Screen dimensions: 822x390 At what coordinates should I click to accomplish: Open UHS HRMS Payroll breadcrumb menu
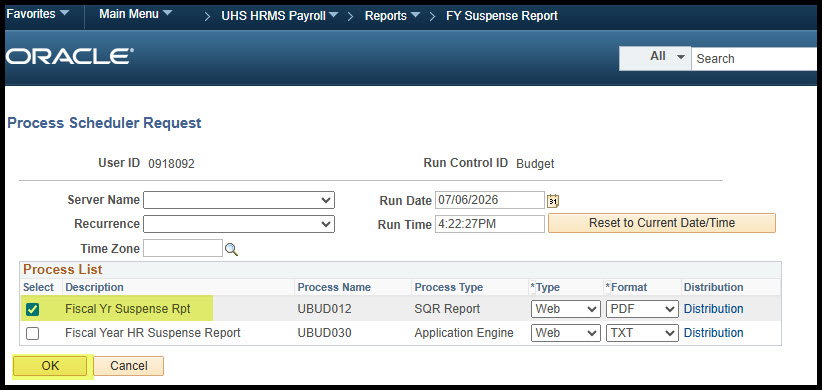pyautogui.click(x=279, y=16)
